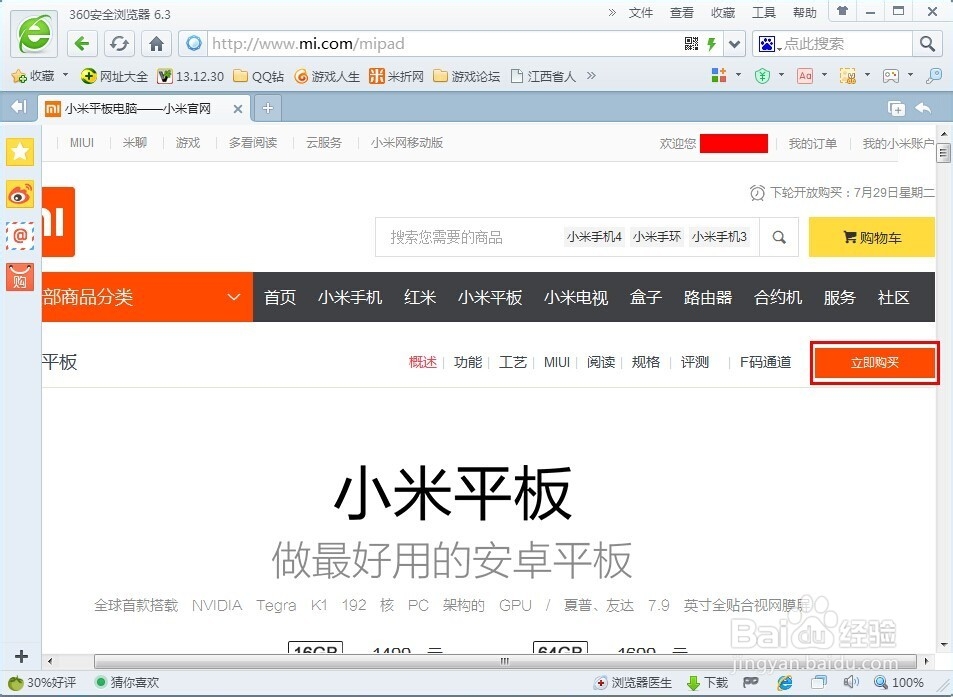Select 功能 product section link
The width and height of the screenshot is (953, 697).
coord(468,362)
